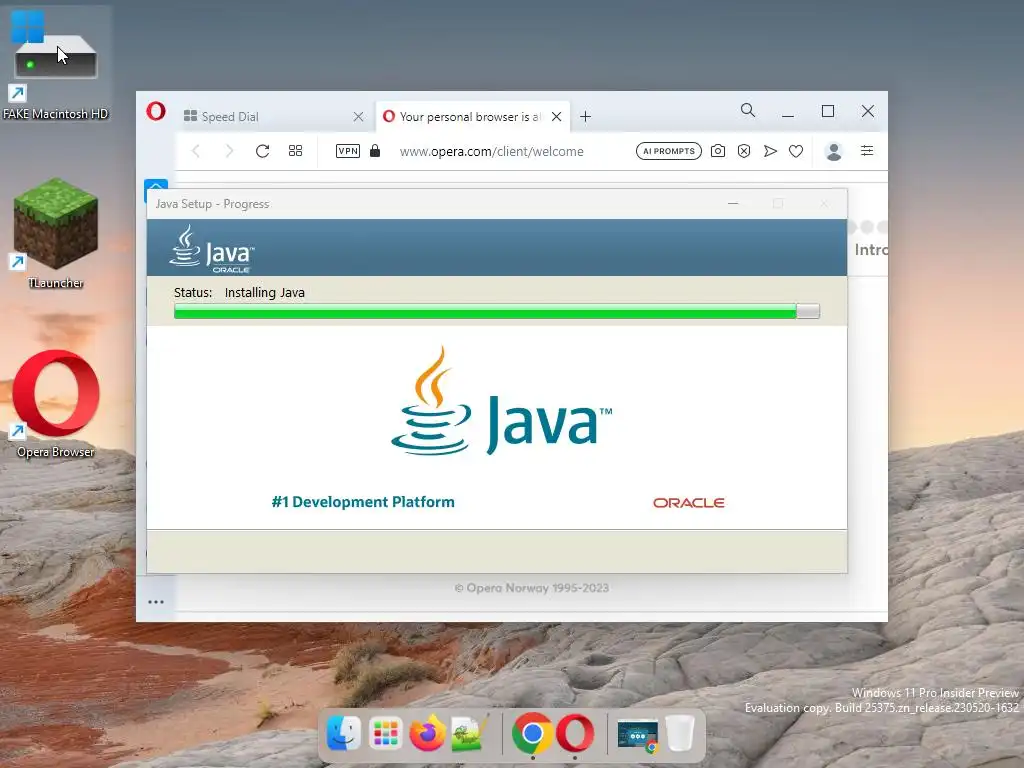Image resolution: width=1024 pixels, height=768 pixels.
Task: Launch Firefox from the dock
Action: (427, 733)
